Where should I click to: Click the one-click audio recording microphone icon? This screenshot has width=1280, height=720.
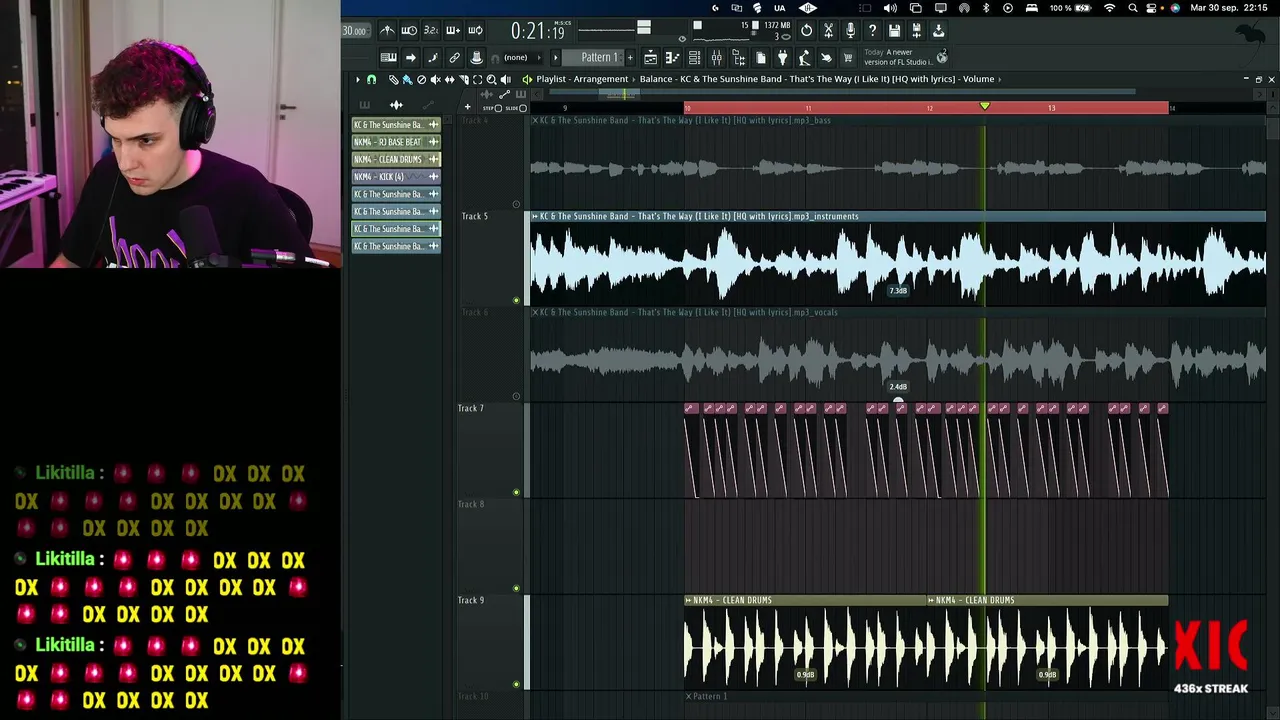pyautogui.click(x=850, y=31)
